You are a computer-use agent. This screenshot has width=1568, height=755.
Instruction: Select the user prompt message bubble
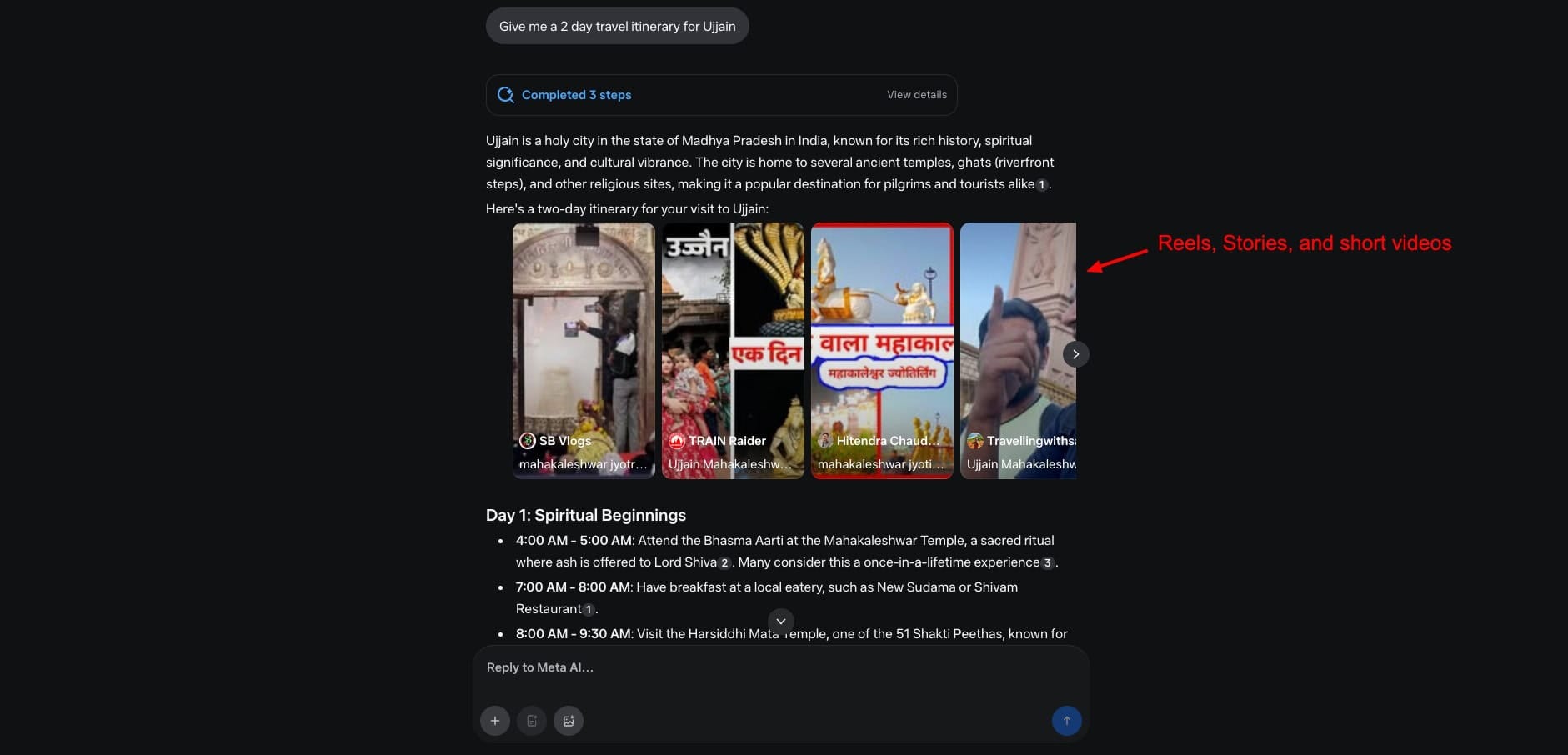(x=617, y=27)
